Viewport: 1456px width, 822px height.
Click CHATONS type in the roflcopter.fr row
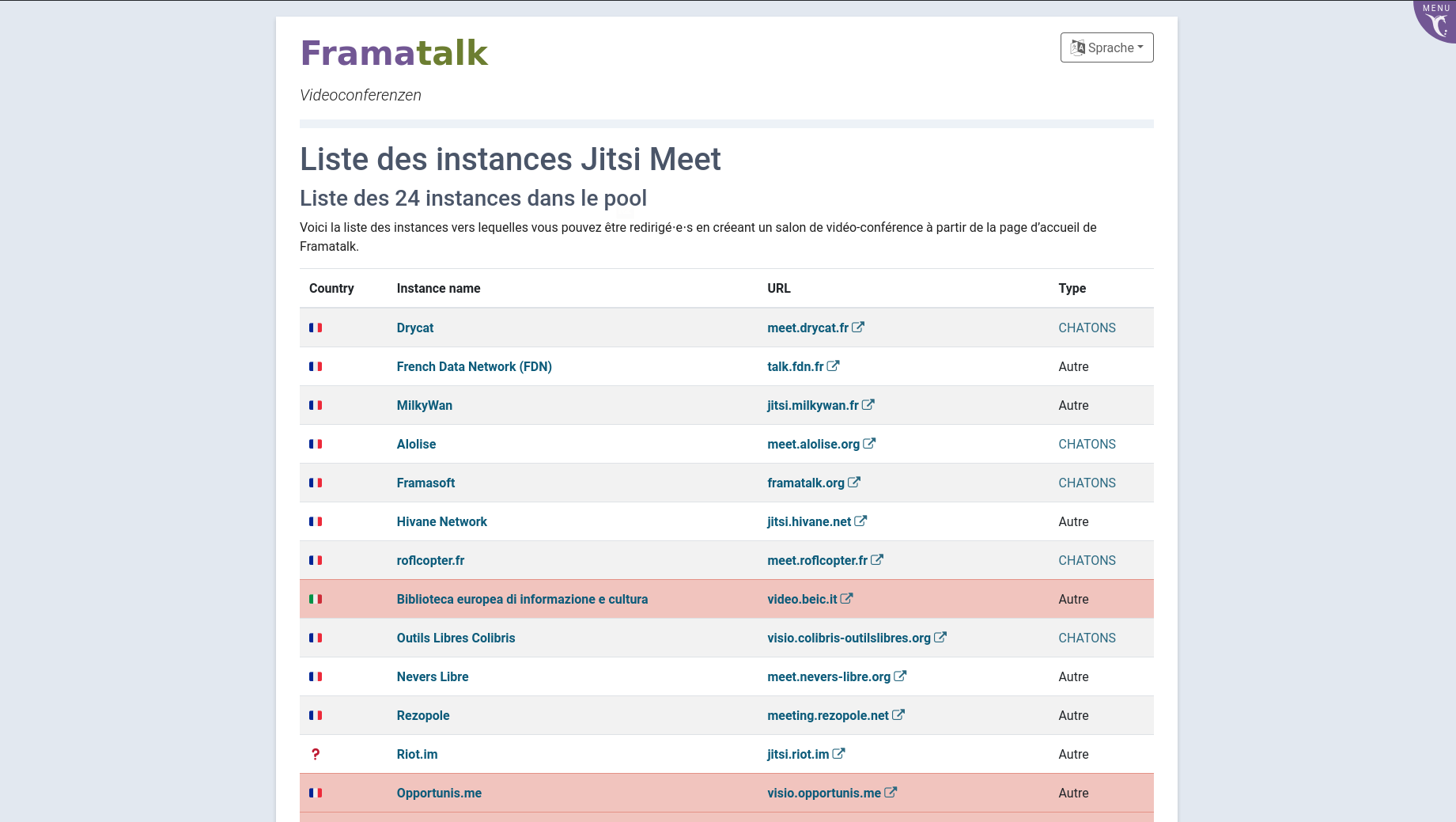tap(1087, 560)
